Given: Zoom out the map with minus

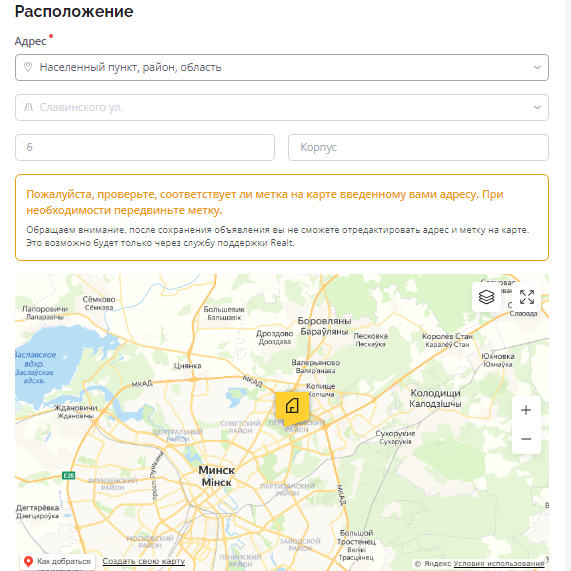Looking at the screenshot, I should [526, 439].
